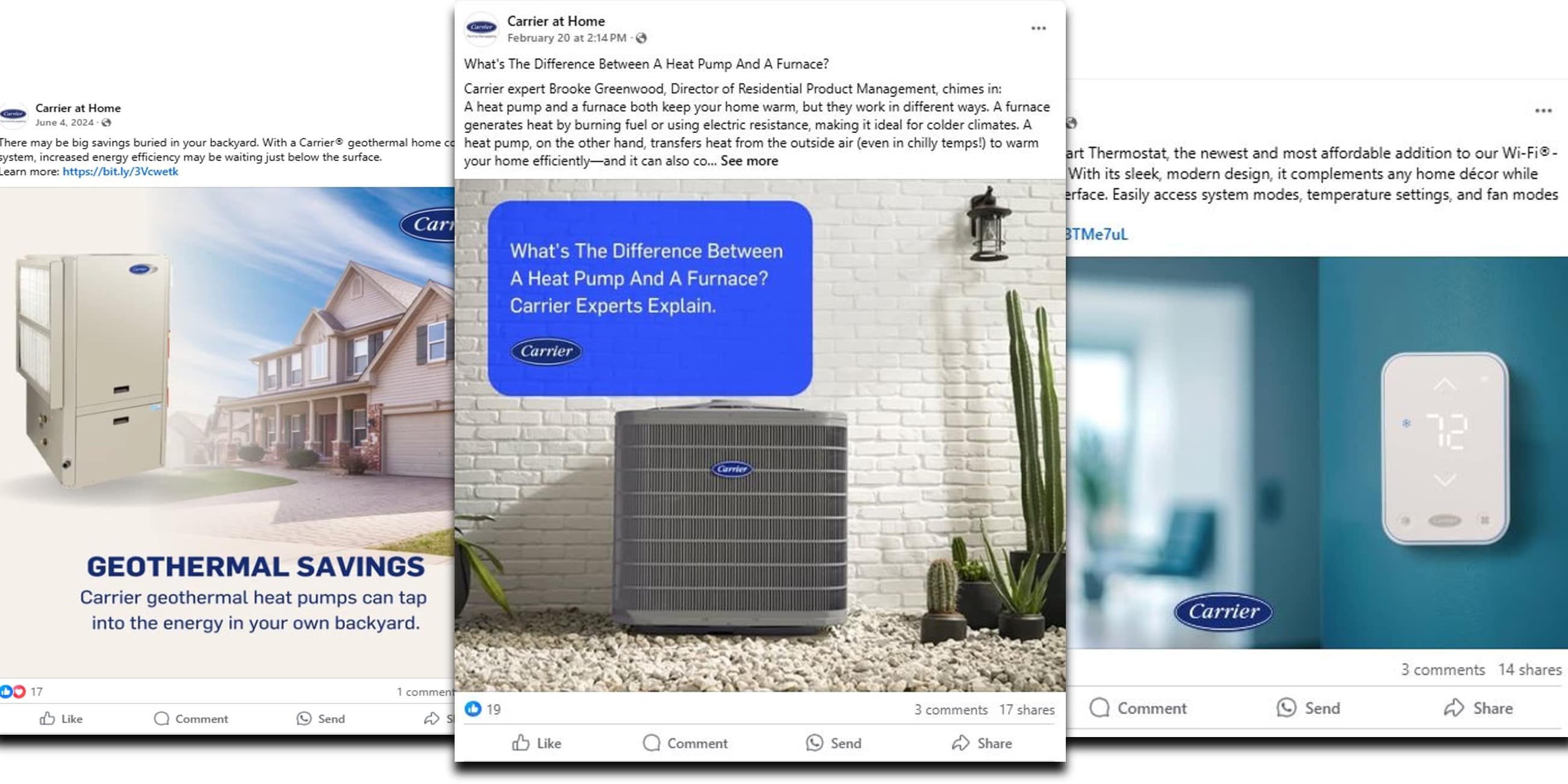Like the geothermal savings post
This screenshot has width=1568, height=784.
pos(61,719)
